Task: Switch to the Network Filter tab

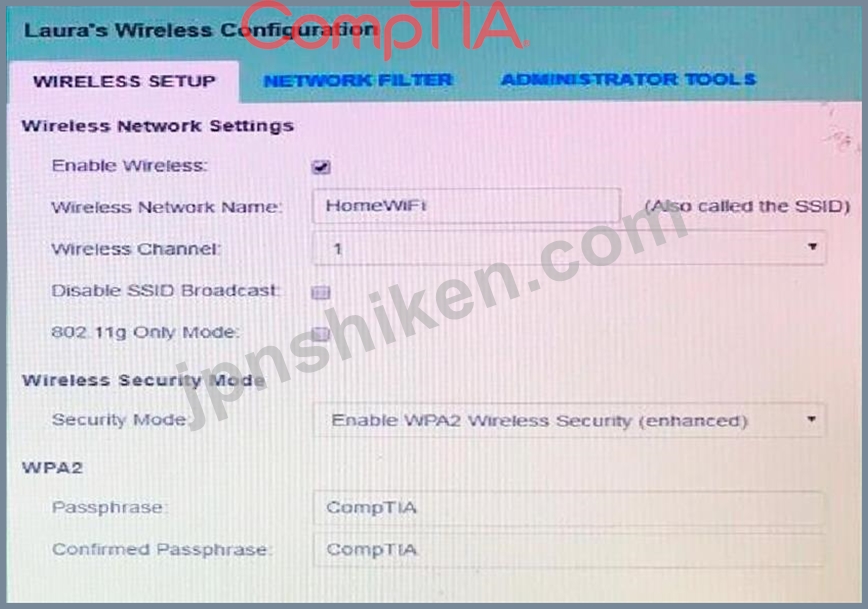Action: (358, 81)
